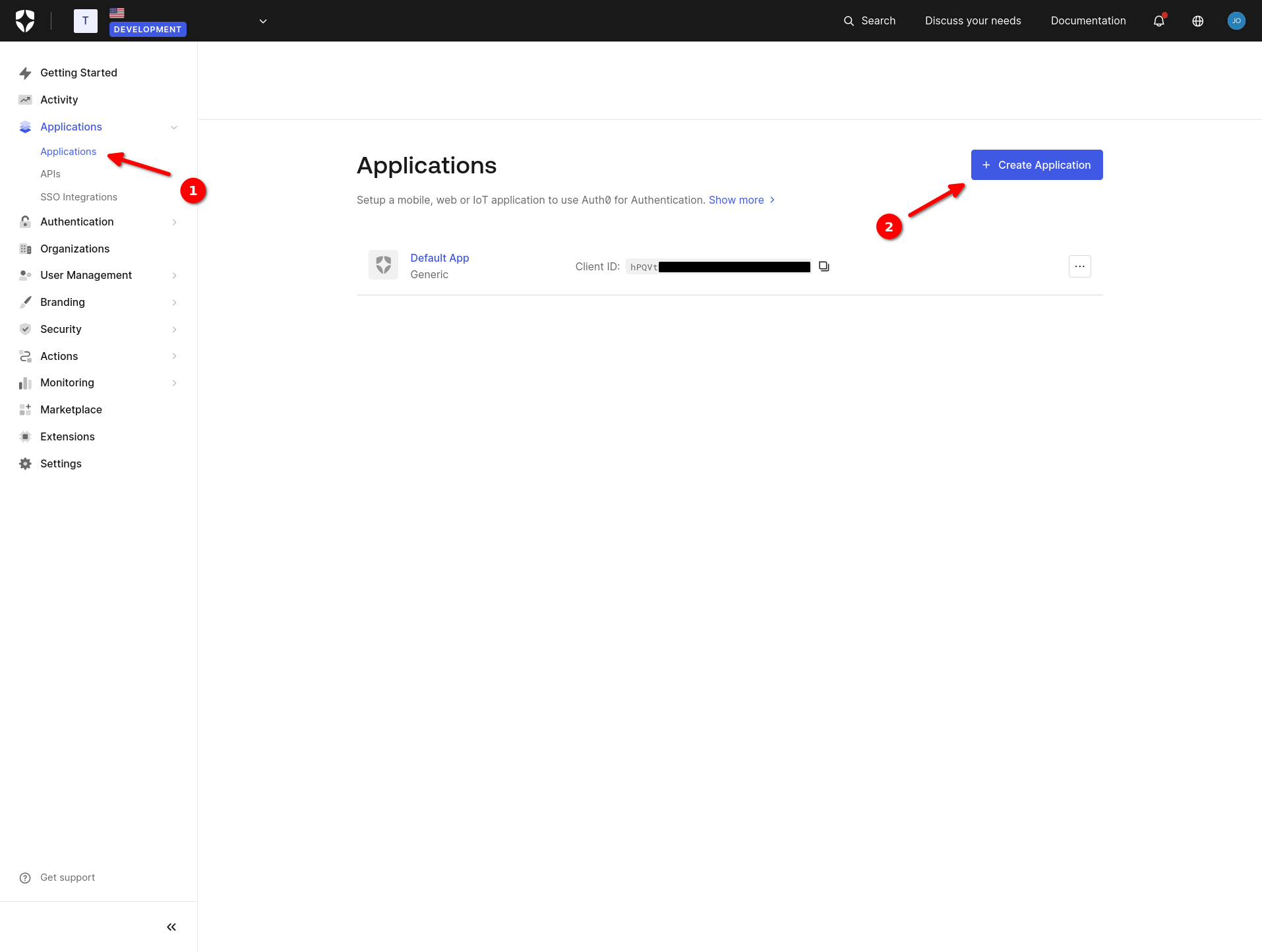This screenshot has width=1262, height=952.
Task: Collapse the Applications sidebar section
Action: 173,127
